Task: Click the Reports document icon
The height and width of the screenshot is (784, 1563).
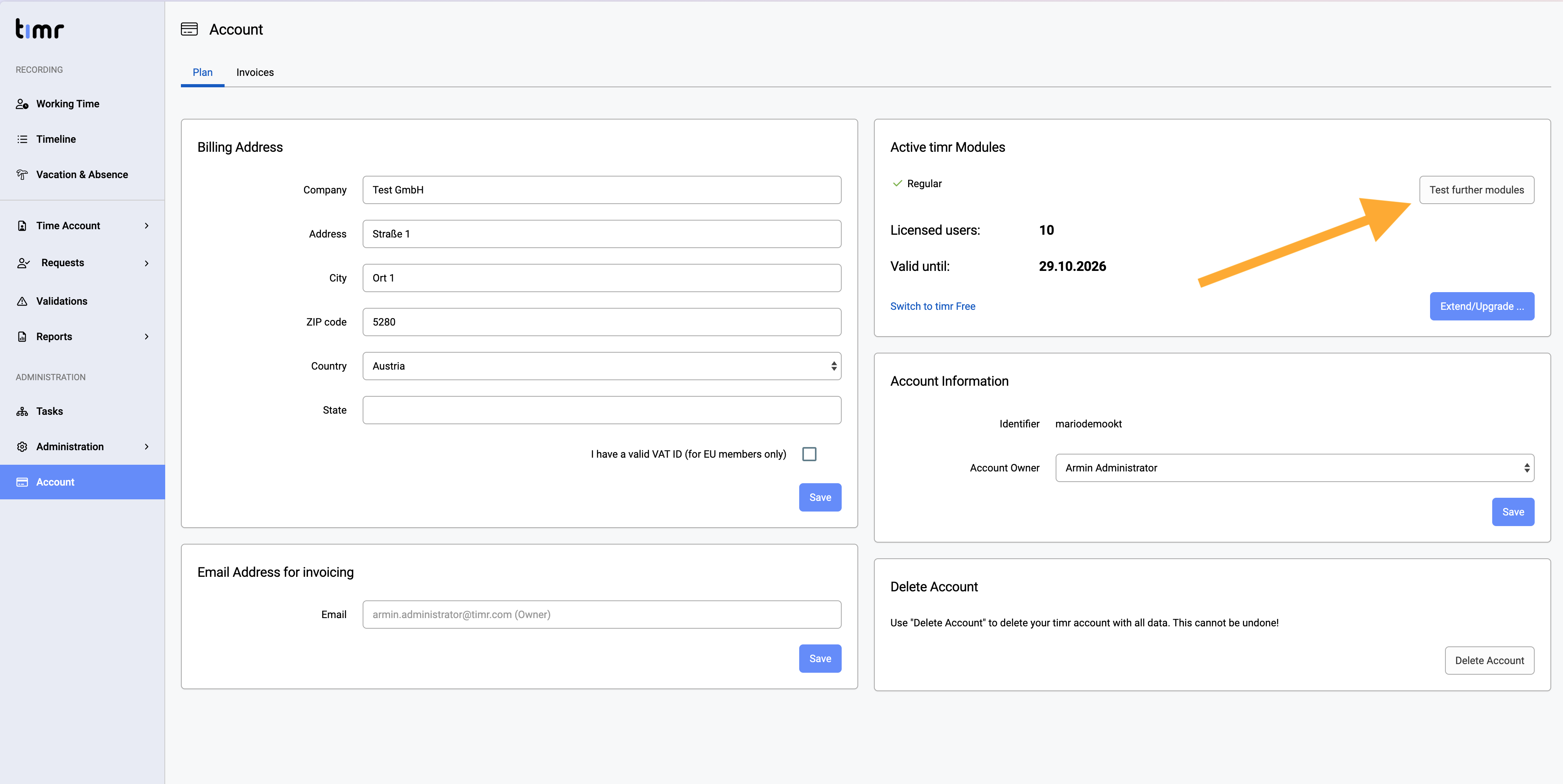Action: click(22, 337)
